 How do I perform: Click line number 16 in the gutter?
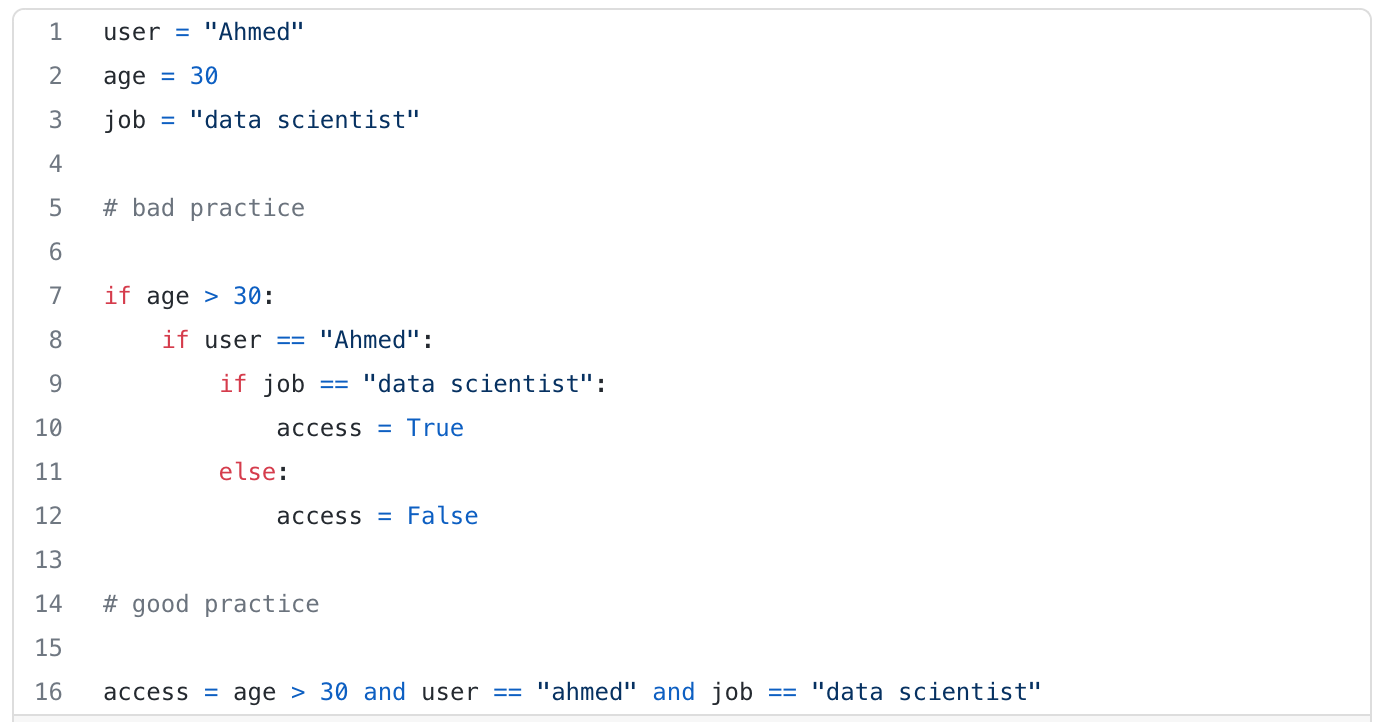[x=49, y=692]
